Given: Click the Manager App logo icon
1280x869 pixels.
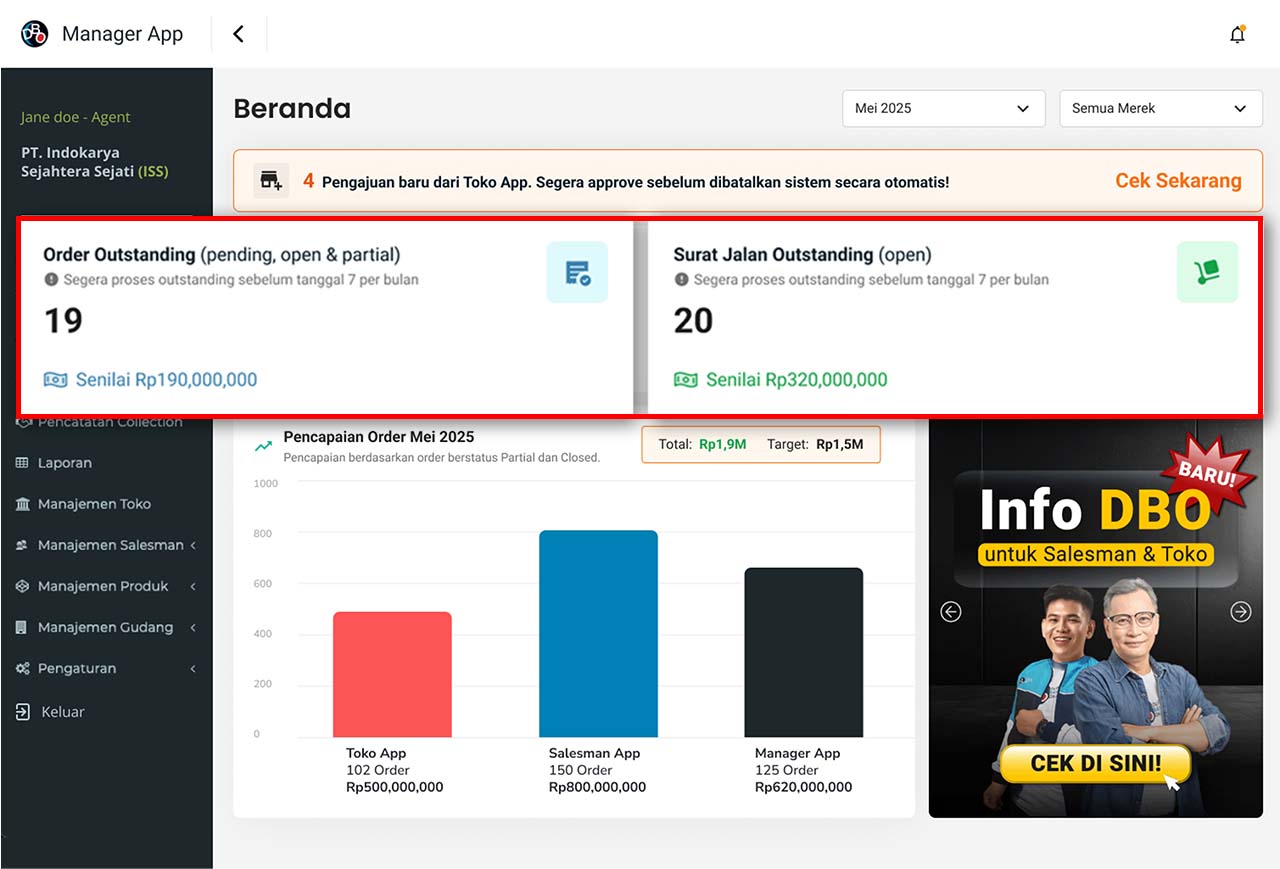Looking at the screenshot, I should 35,34.
